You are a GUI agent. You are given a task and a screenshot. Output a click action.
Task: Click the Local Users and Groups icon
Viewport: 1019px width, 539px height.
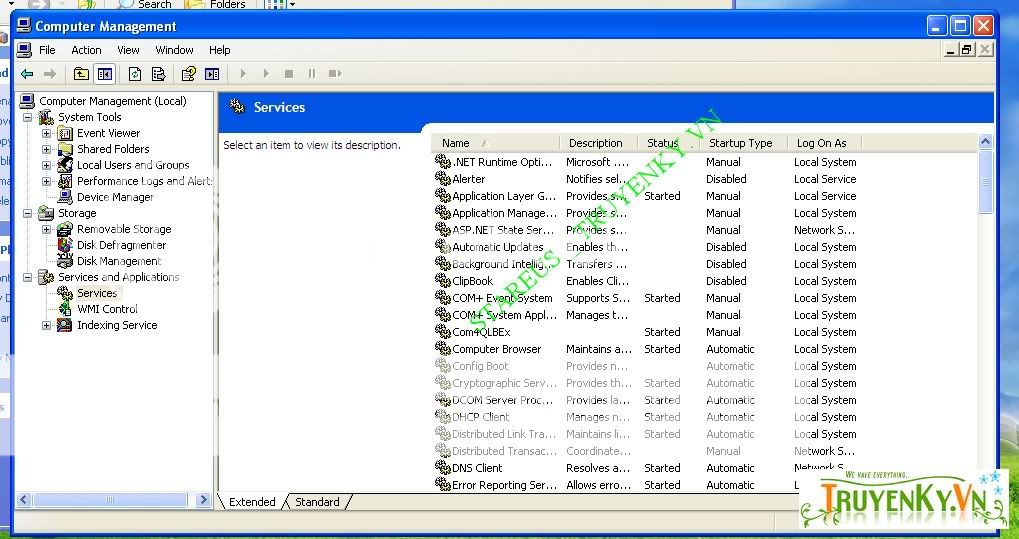tap(64, 165)
